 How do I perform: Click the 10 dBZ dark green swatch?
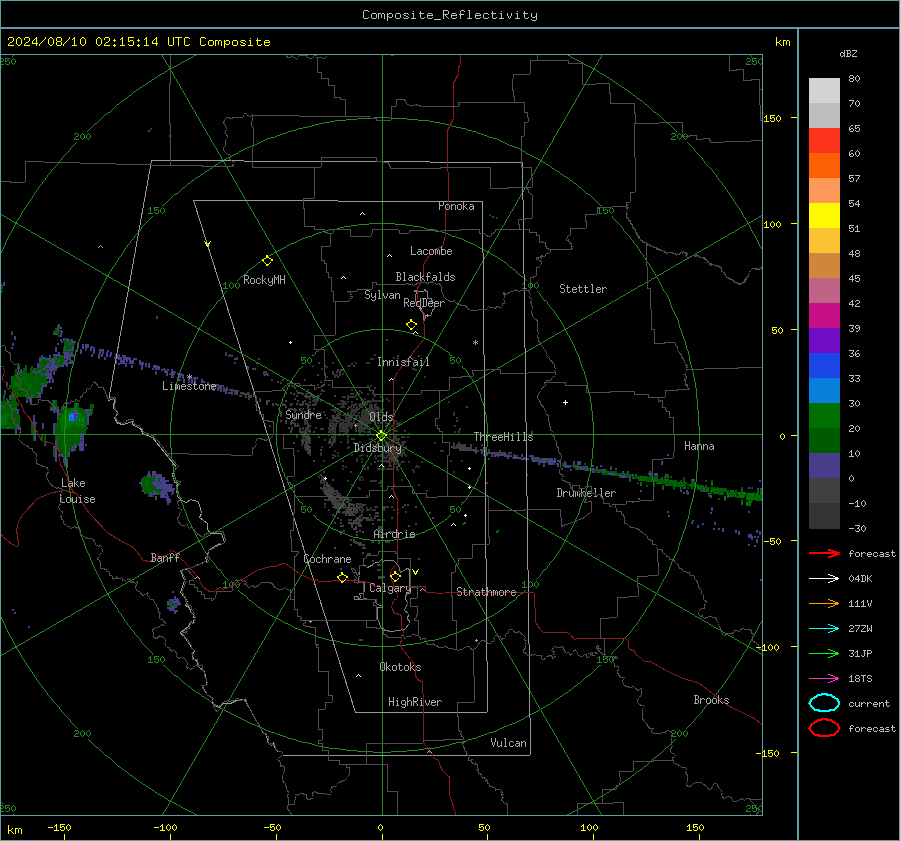[824, 440]
